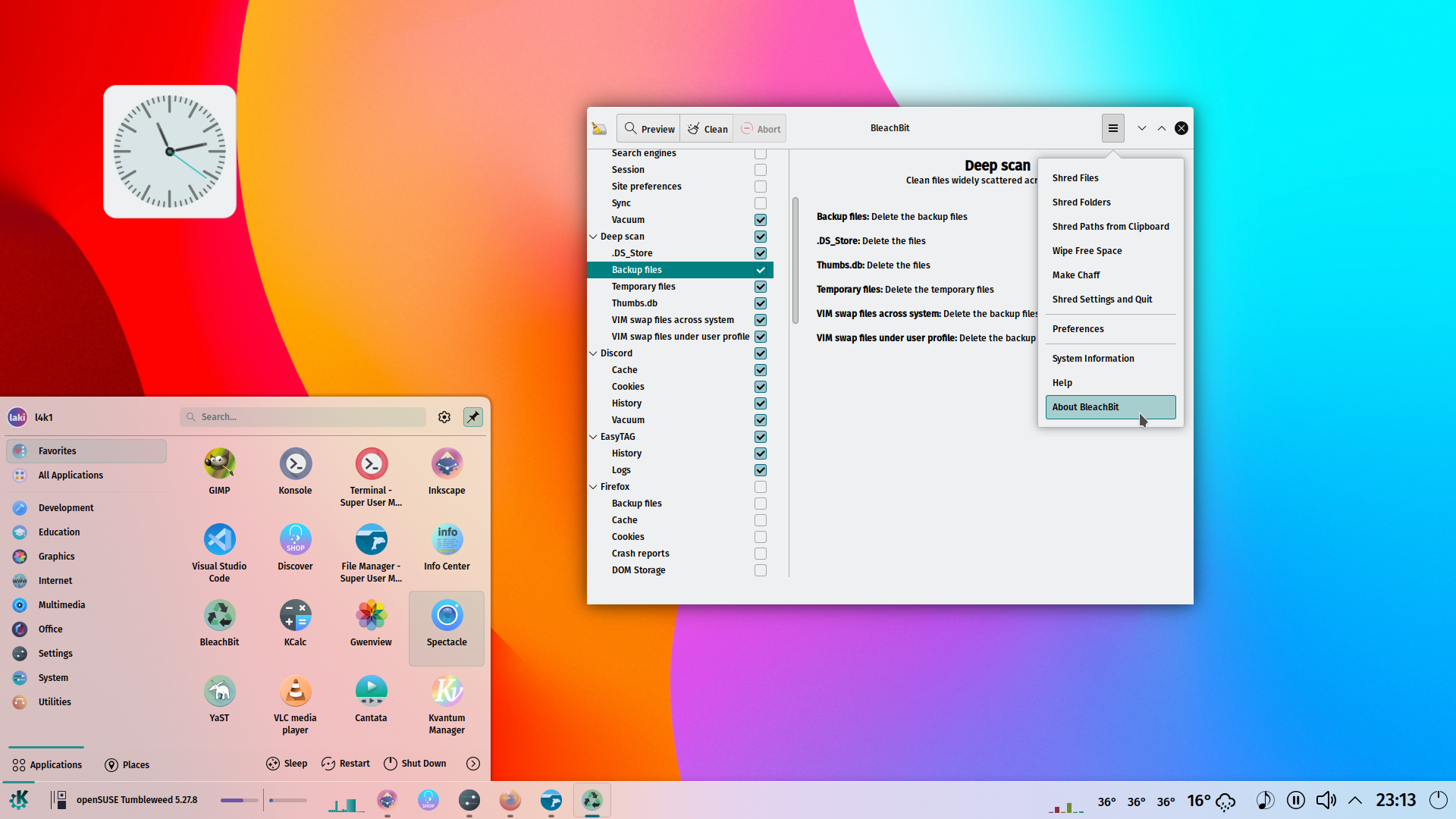Screen dimensions: 1456x819
Task: Open launcher settings via the gear icon
Action: click(444, 417)
